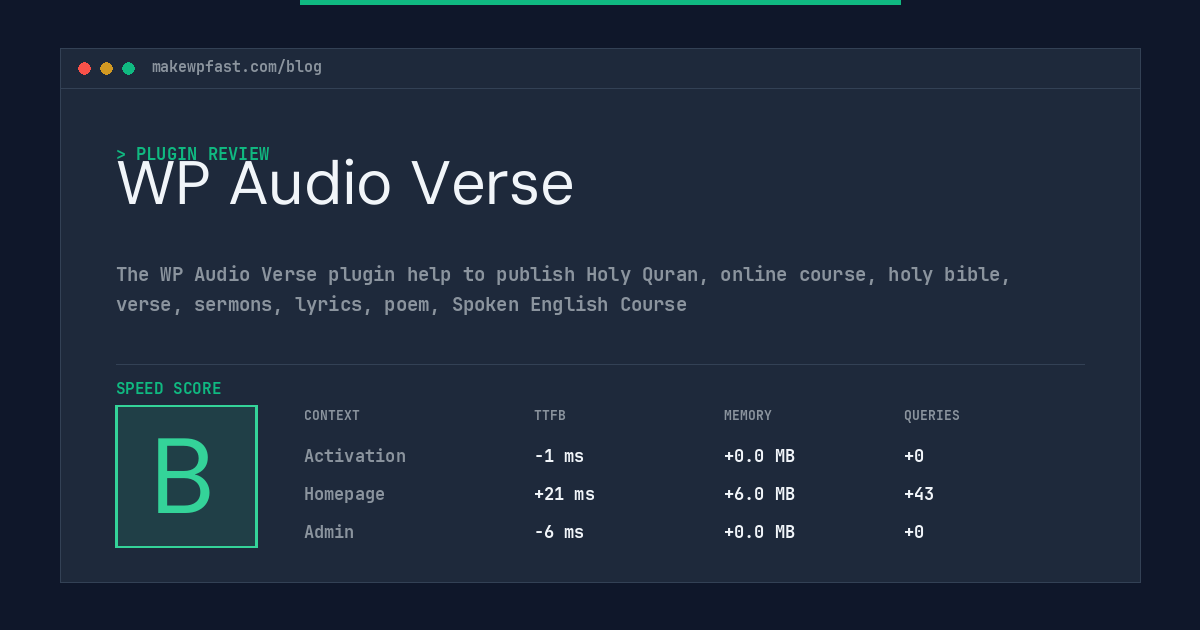
Task: Select the Admin row label
Action: coord(329,532)
